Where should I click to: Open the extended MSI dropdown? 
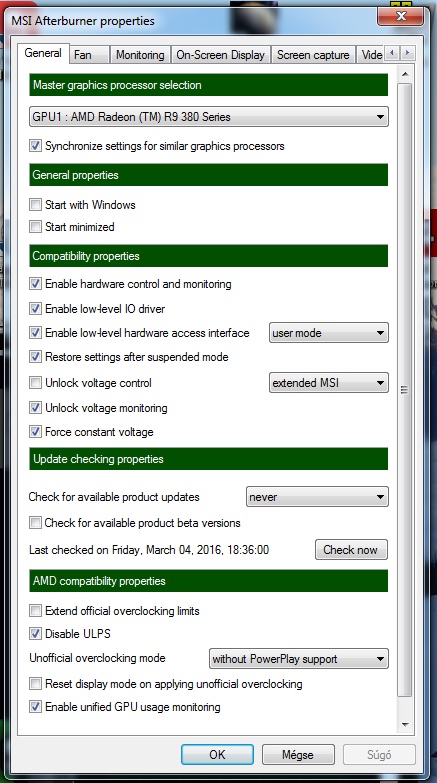tap(329, 383)
